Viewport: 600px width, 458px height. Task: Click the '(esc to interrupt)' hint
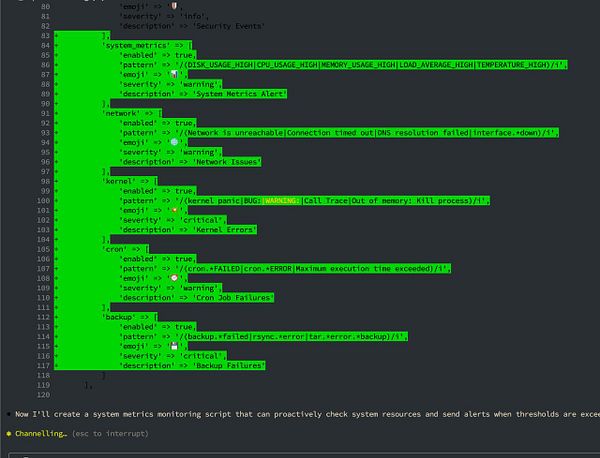[110, 434]
